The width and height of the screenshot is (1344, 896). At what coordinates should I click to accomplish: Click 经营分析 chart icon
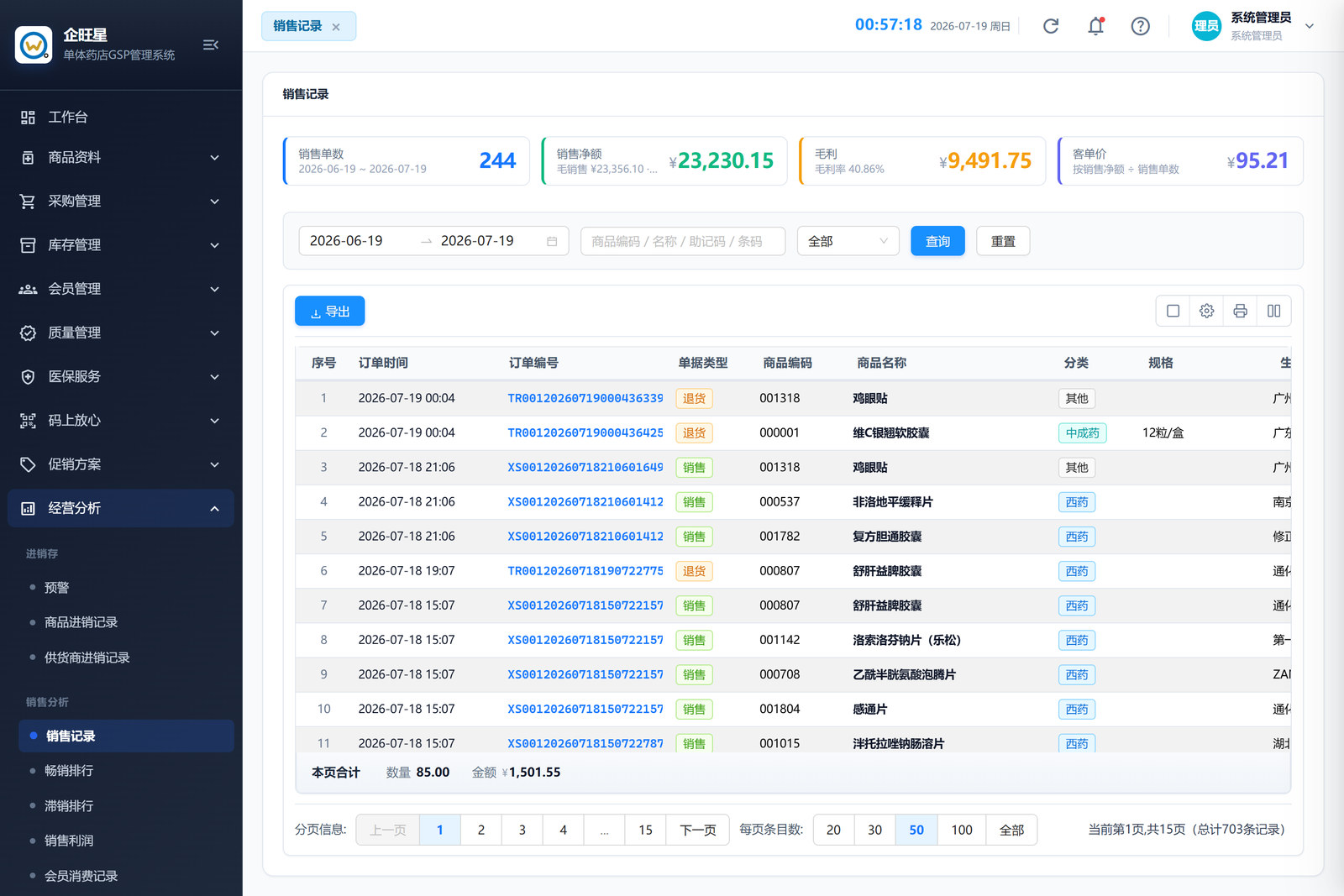pyautogui.click(x=28, y=508)
